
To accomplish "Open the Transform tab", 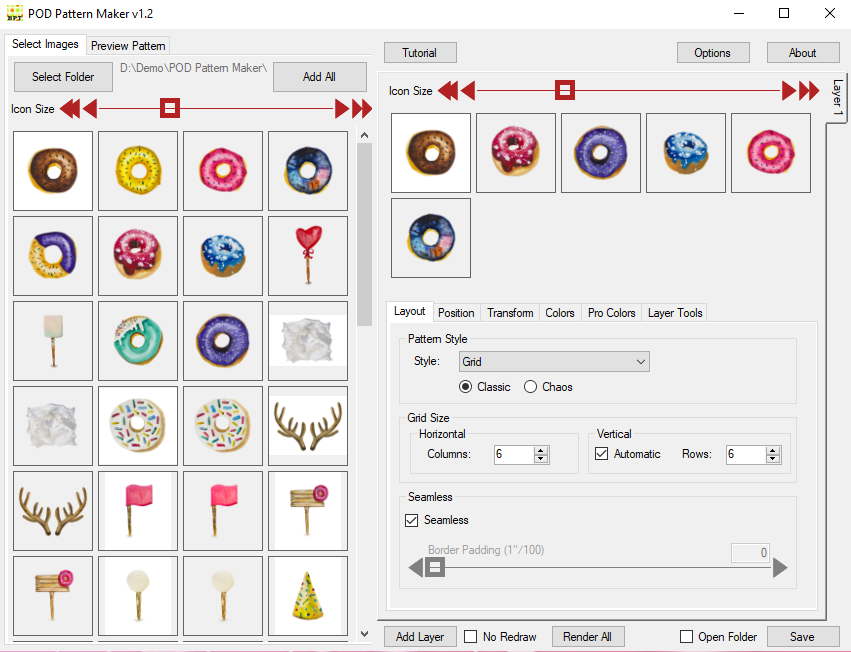I will click(510, 313).
